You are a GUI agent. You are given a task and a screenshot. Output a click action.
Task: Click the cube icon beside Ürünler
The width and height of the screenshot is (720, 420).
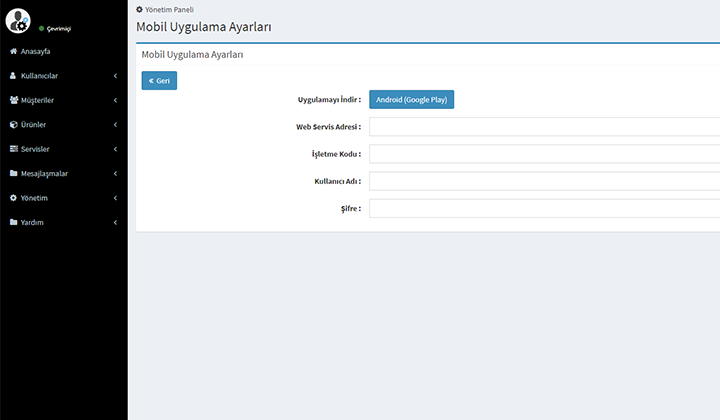[13, 125]
